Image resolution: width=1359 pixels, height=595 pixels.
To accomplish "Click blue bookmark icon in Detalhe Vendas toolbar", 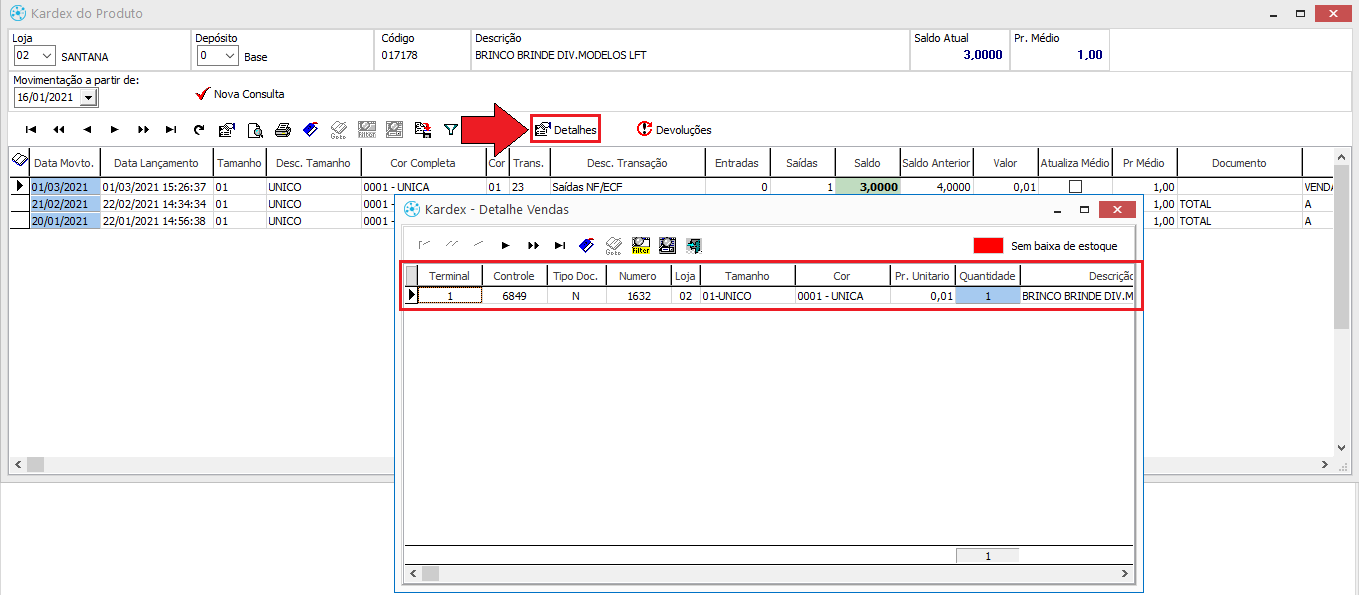I will coord(587,245).
